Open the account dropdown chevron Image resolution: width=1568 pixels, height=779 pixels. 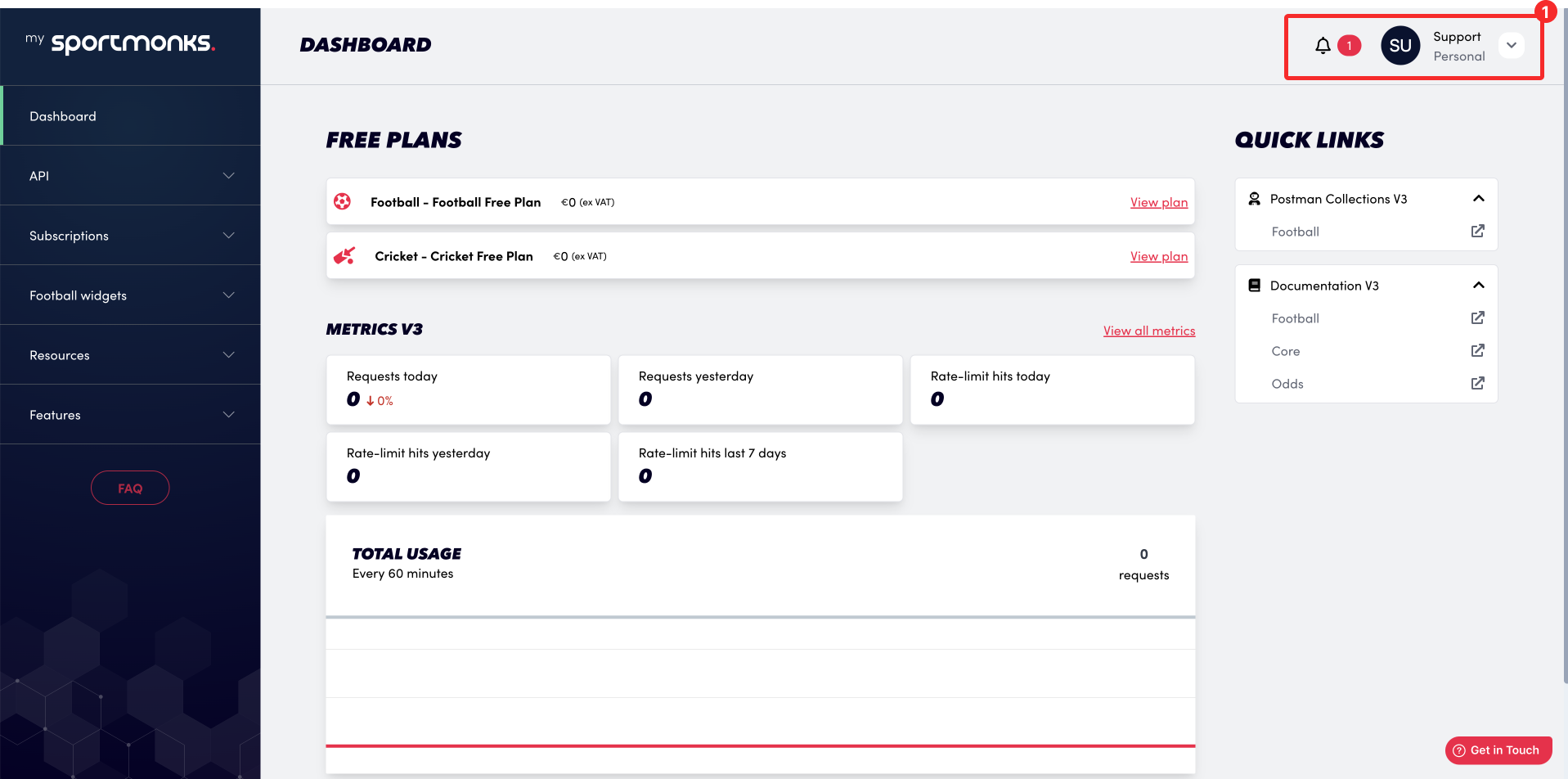tap(1512, 46)
